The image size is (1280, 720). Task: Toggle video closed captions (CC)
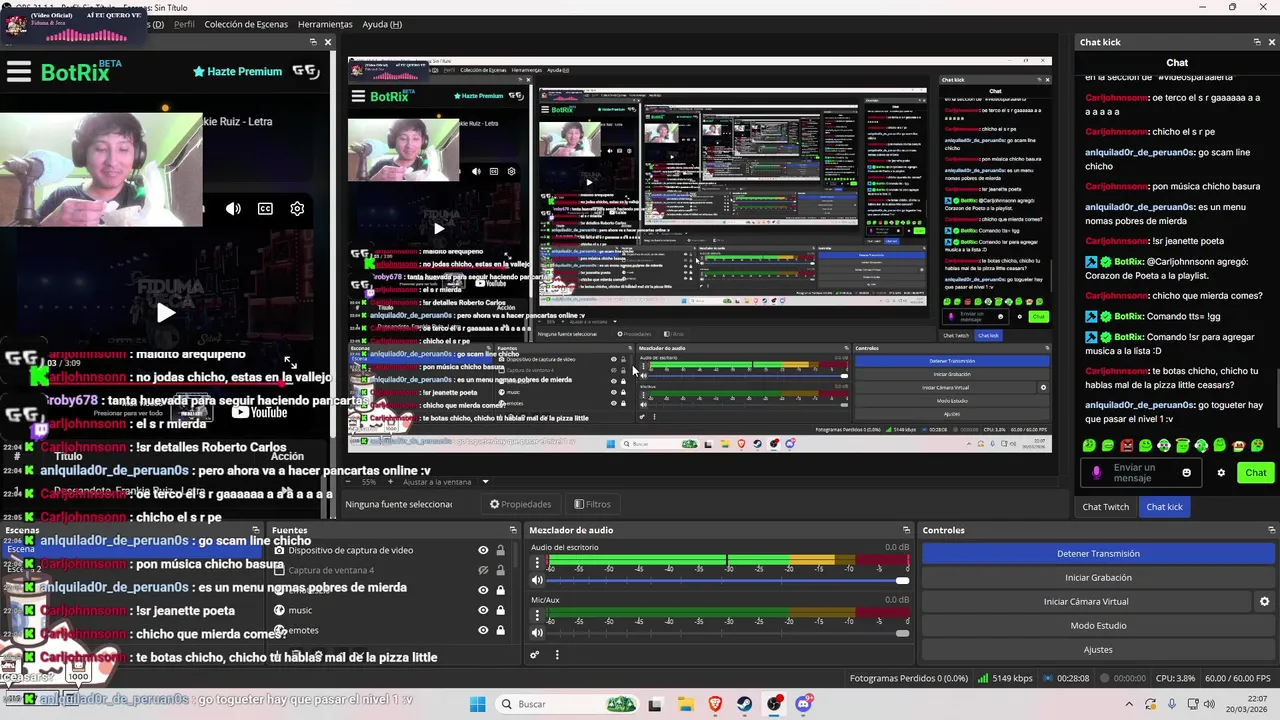point(265,209)
